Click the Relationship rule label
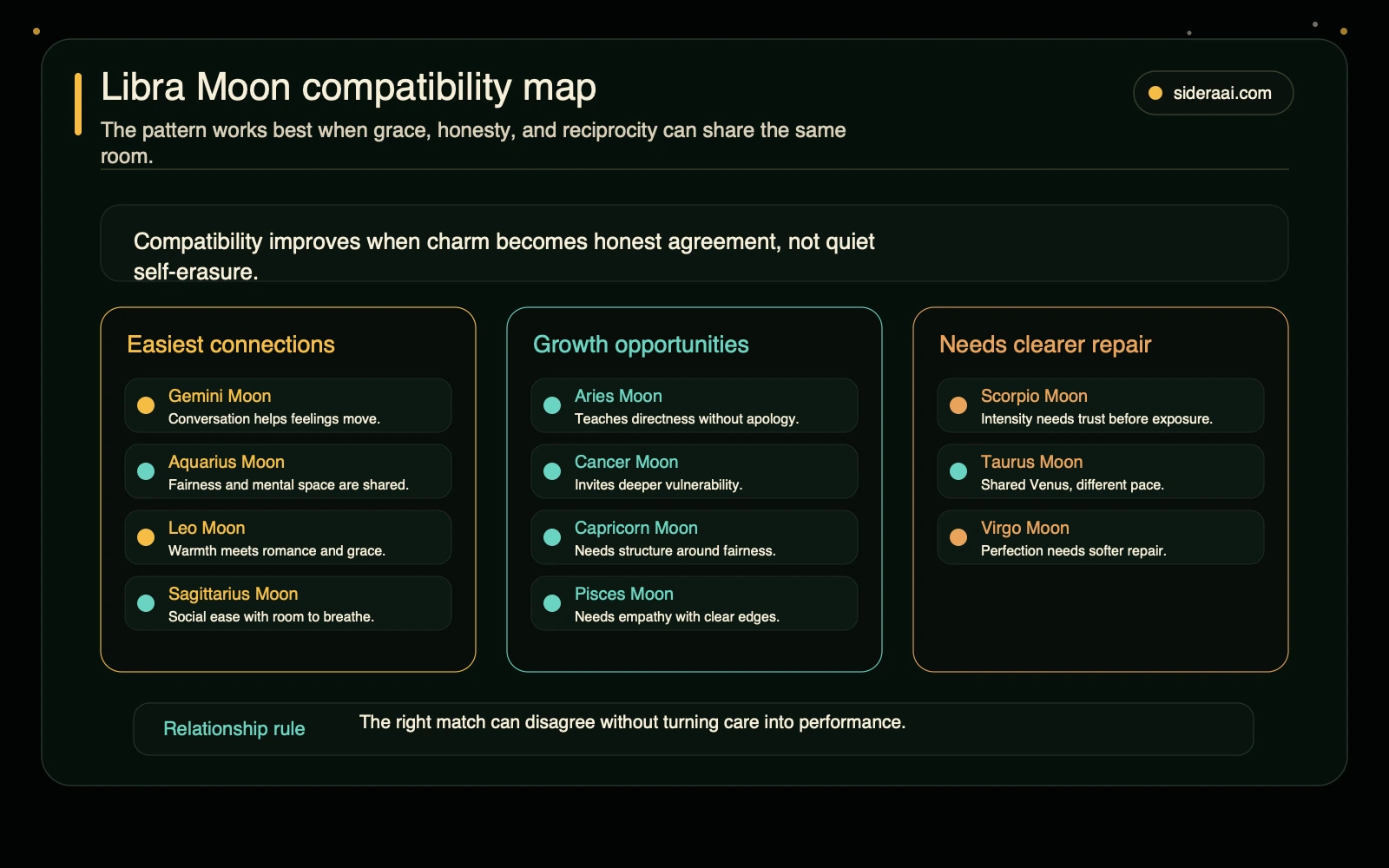Viewport: 1389px width, 868px height. pos(234,729)
